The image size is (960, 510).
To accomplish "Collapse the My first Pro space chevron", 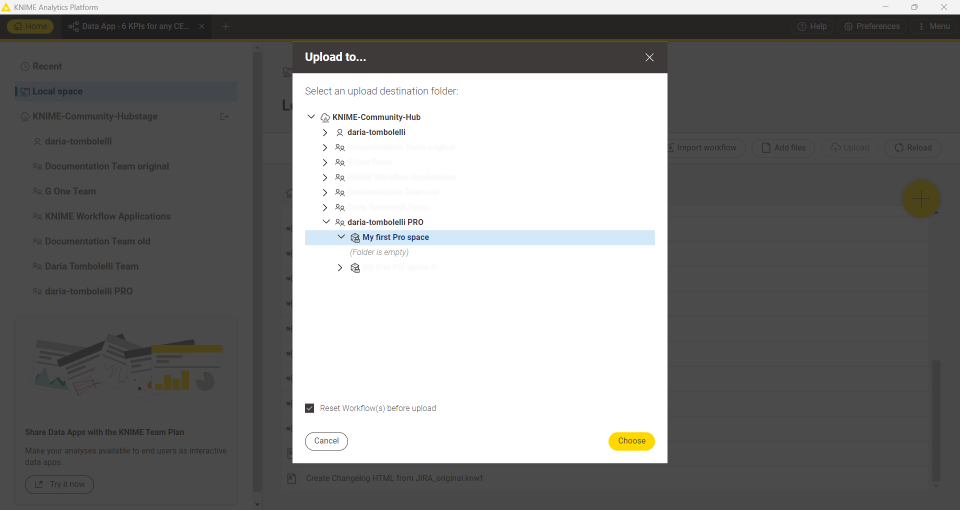I will [x=340, y=237].
